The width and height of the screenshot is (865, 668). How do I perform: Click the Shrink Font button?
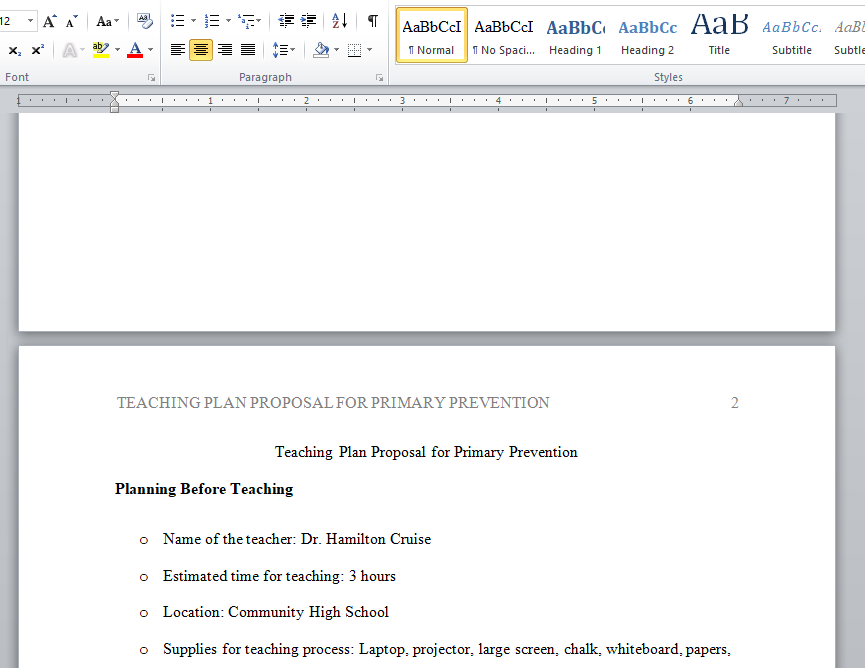[x=71, y=22]
